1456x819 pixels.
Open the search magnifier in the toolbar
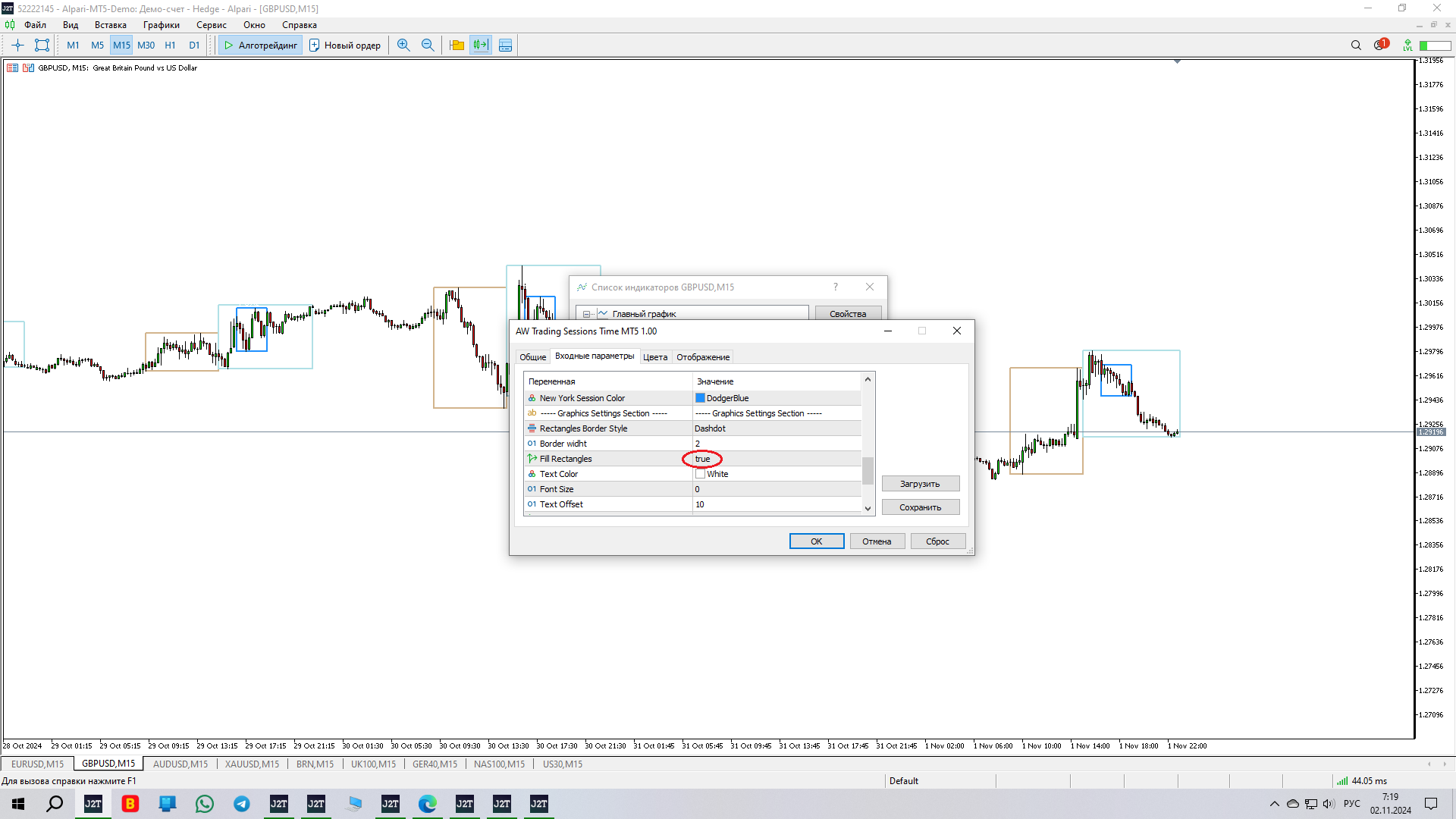(1356, 45)
